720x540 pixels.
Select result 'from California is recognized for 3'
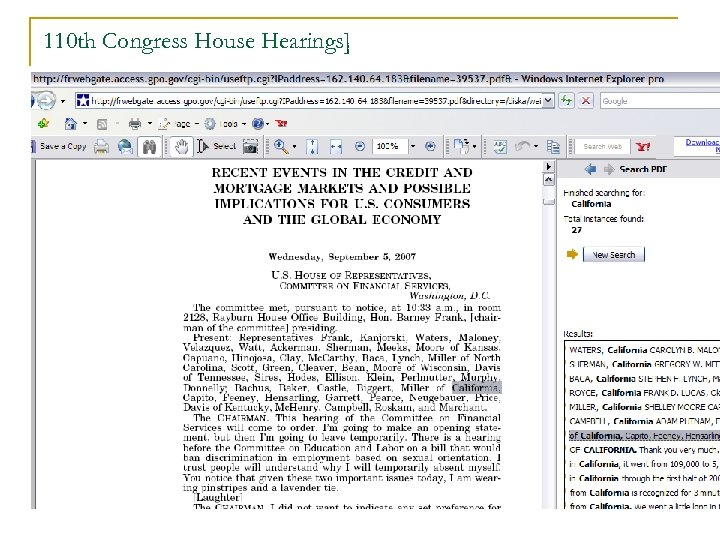tap(644, 492)
